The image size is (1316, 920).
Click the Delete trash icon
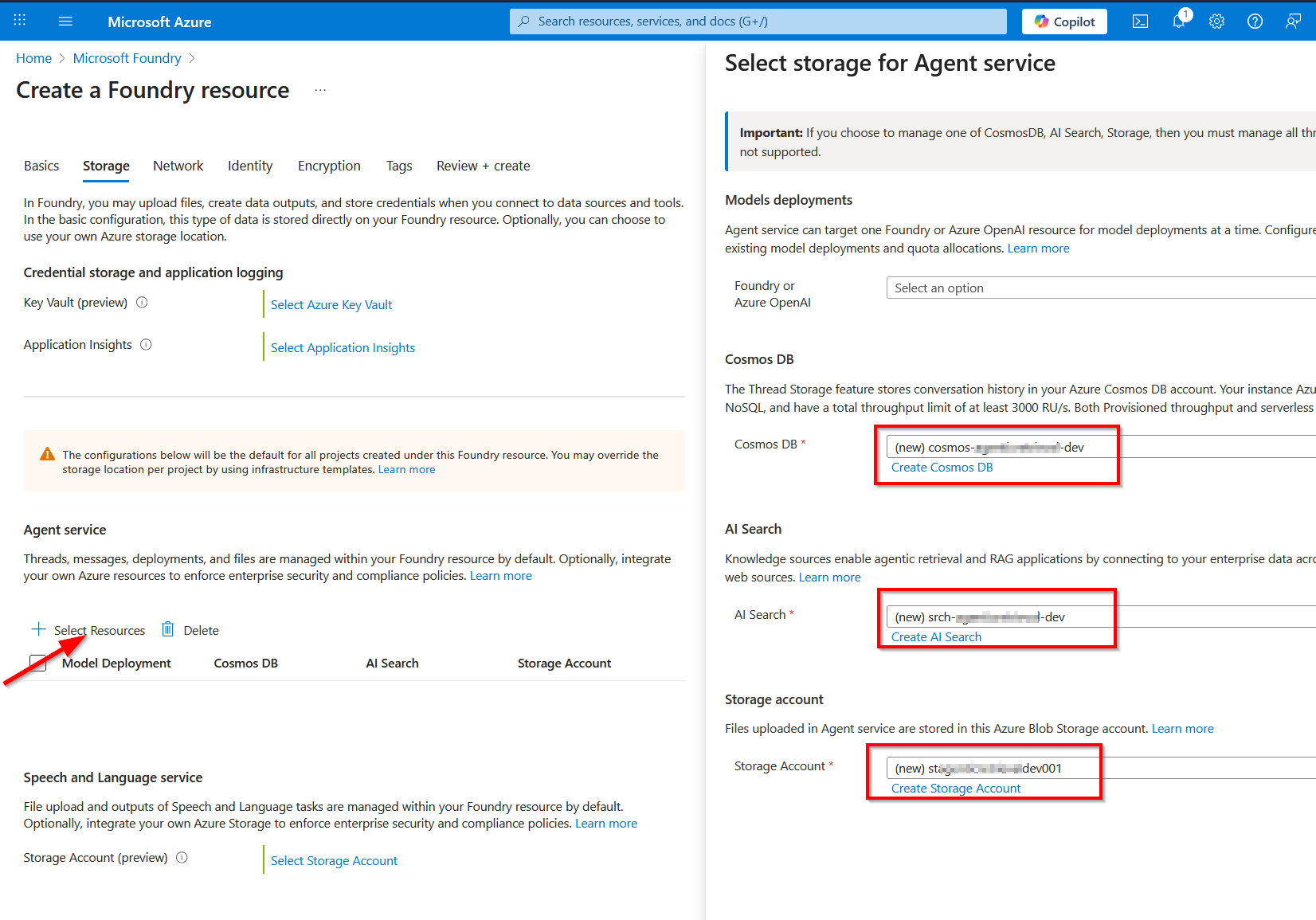click(x=168, y=629)
